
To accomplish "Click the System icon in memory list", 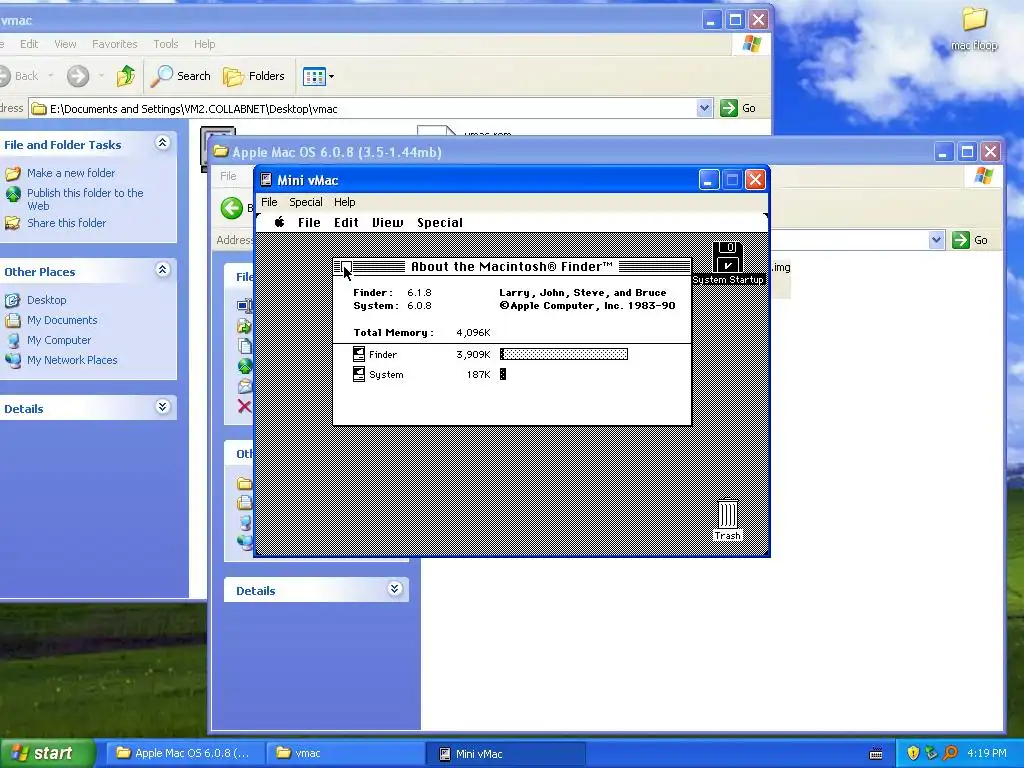I will [x=359, y=374].
